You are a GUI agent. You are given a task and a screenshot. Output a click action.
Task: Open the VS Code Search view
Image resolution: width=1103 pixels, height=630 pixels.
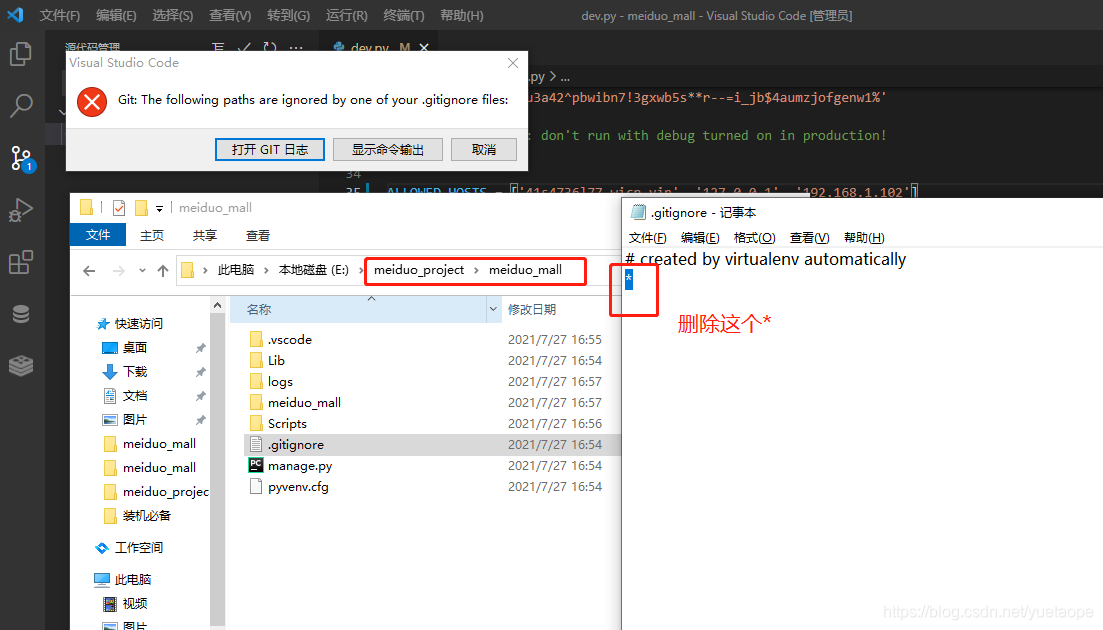tap(21, 105)
